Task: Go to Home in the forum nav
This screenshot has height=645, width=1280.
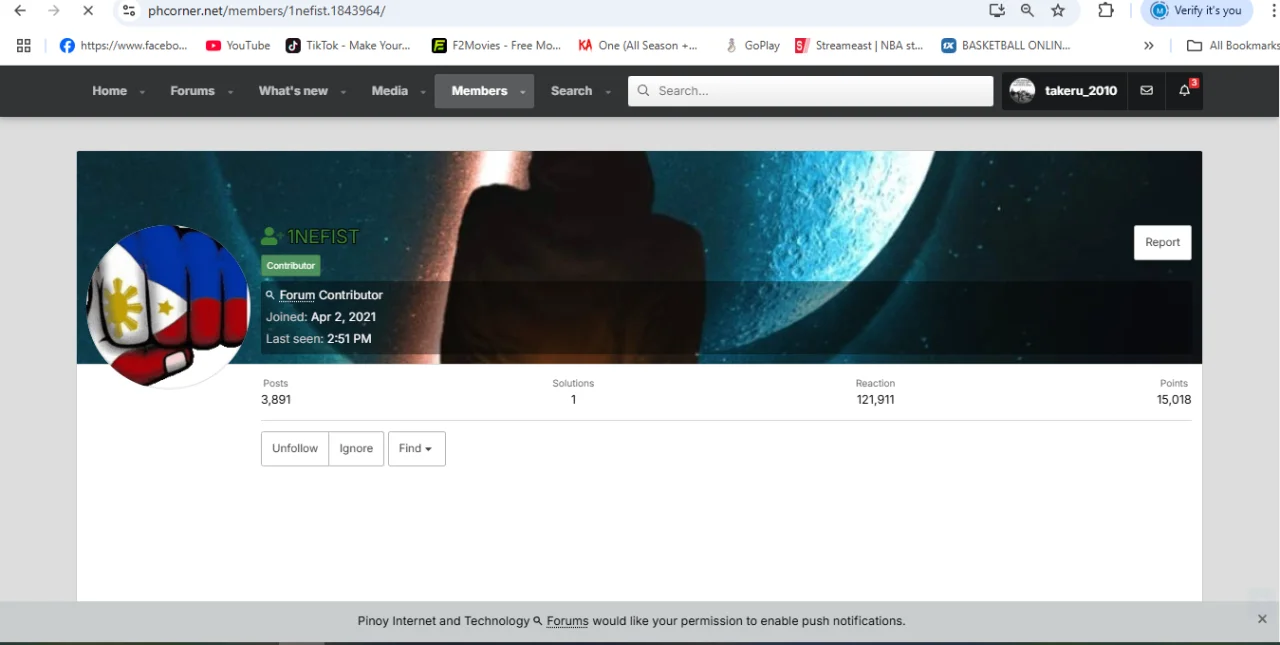Action: click(x=109, y=91)
